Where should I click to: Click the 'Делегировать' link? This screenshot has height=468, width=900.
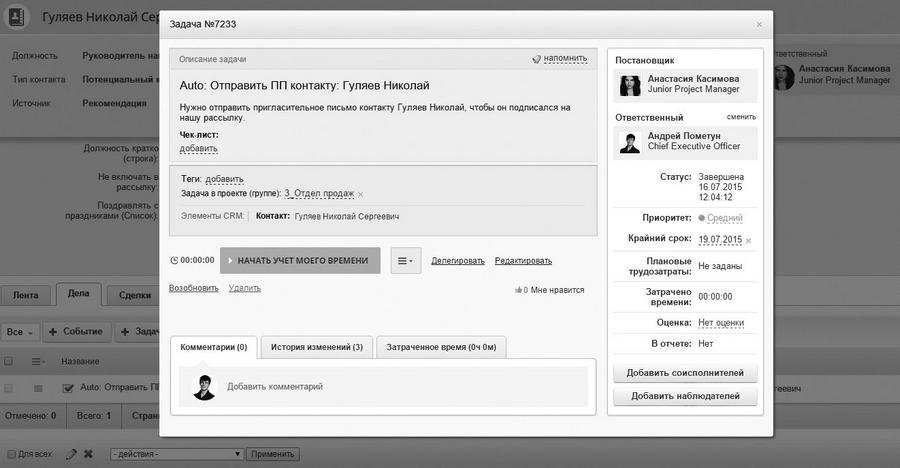pos(457,261)
